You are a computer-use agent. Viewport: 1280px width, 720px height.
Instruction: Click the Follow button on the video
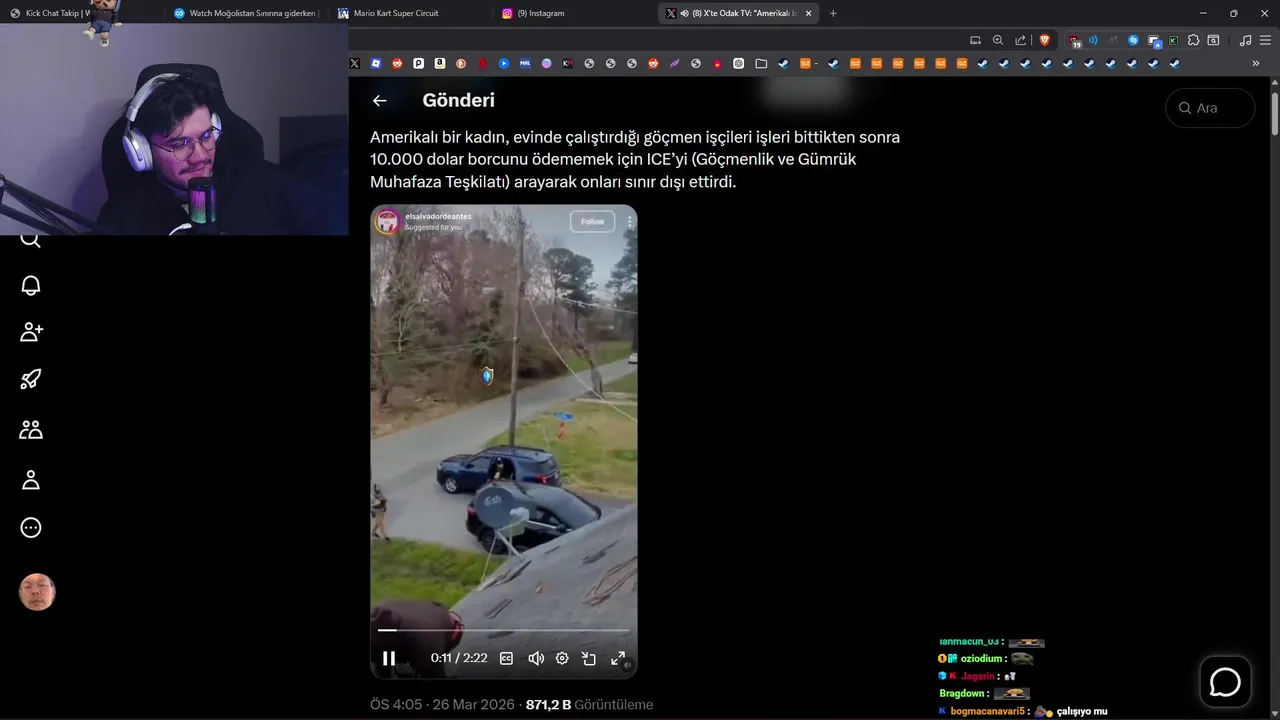pos(592,221)
